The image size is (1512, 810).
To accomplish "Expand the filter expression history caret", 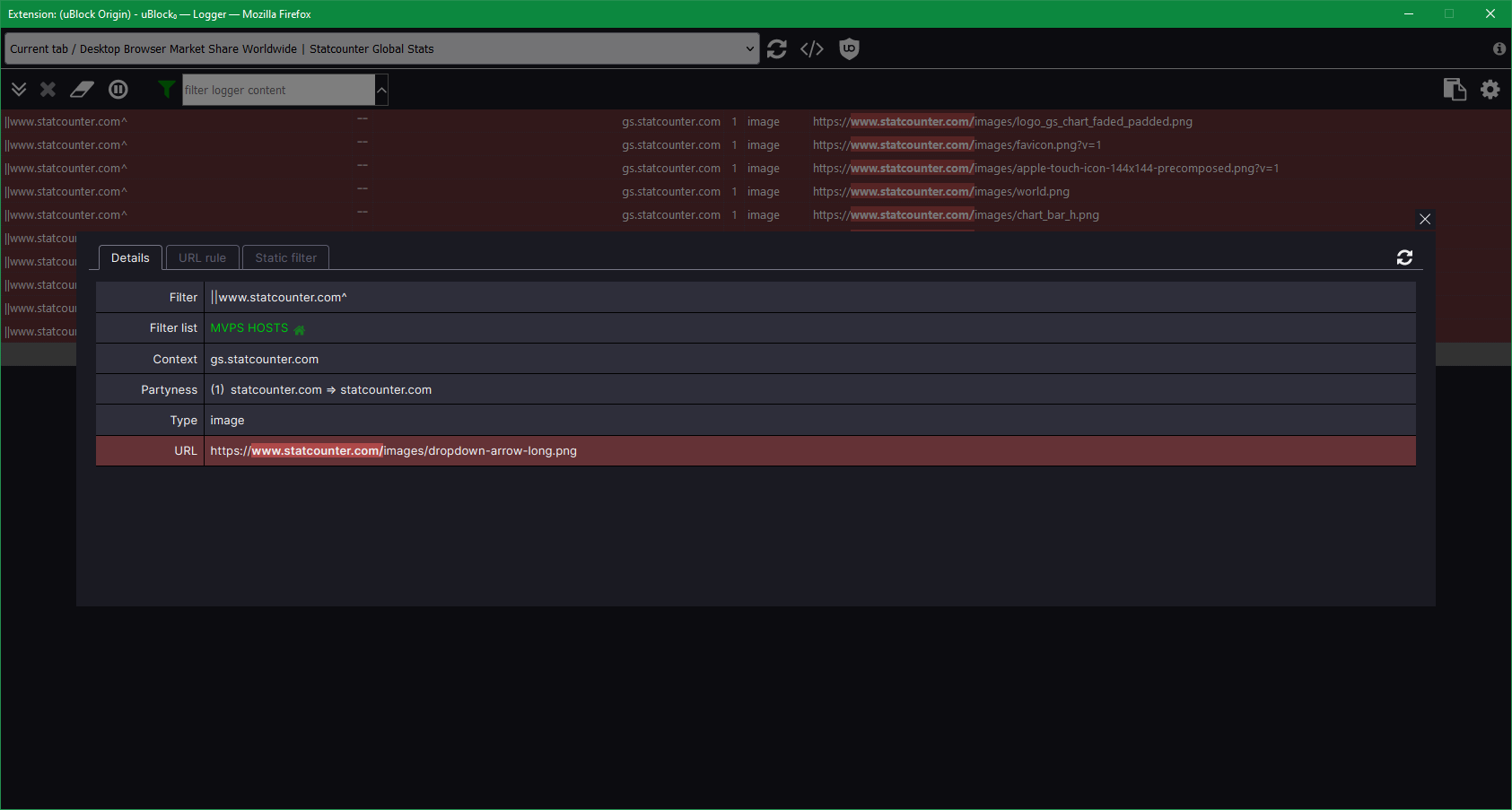I will point(381,89).
